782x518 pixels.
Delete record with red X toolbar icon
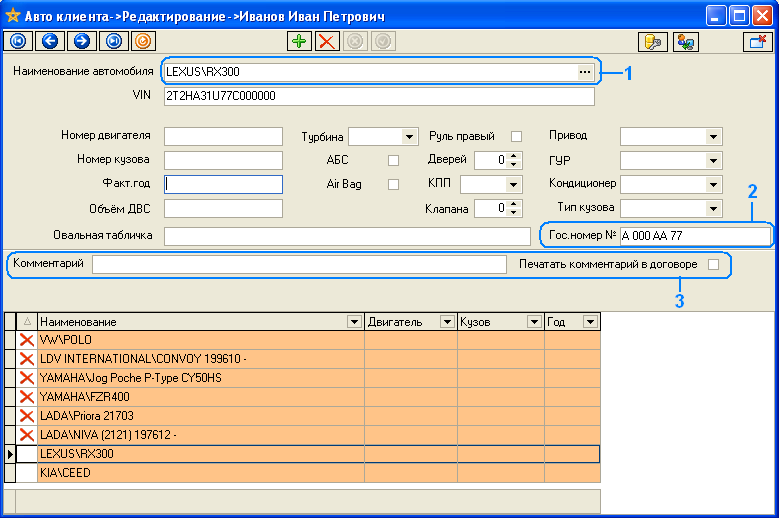pos(327,41)
